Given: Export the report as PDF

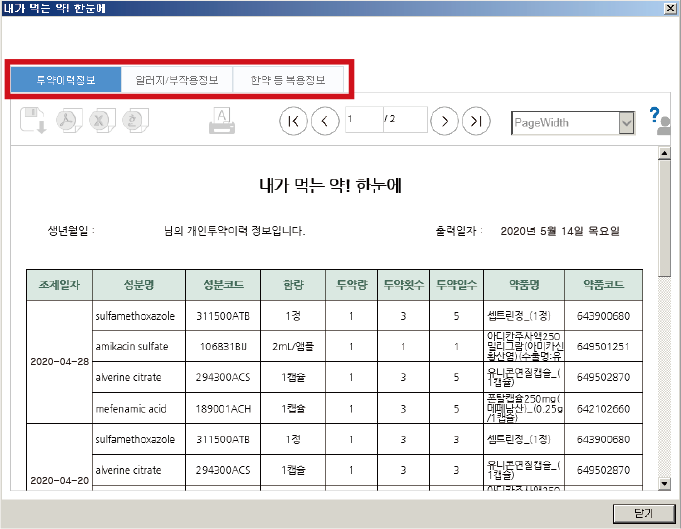Looking at the screenshot, I should [69, 120].
